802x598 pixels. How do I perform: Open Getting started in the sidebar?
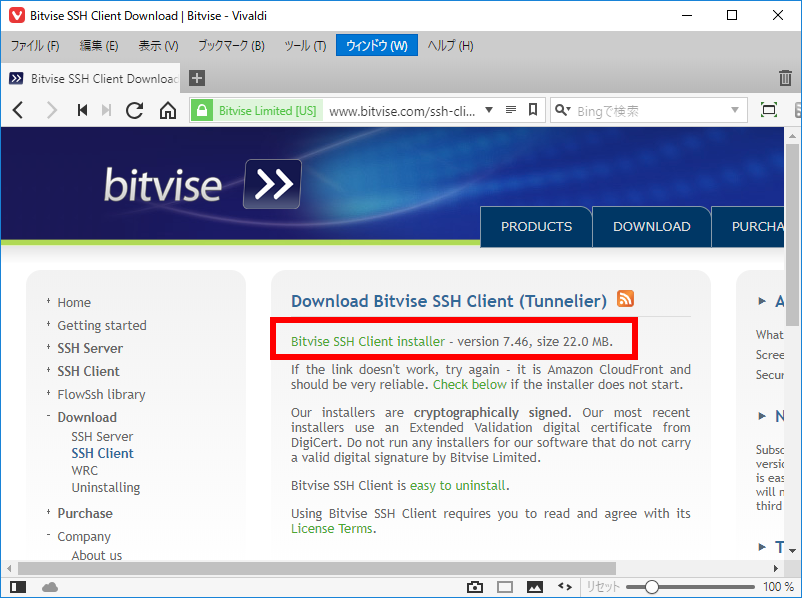[102, 325]
